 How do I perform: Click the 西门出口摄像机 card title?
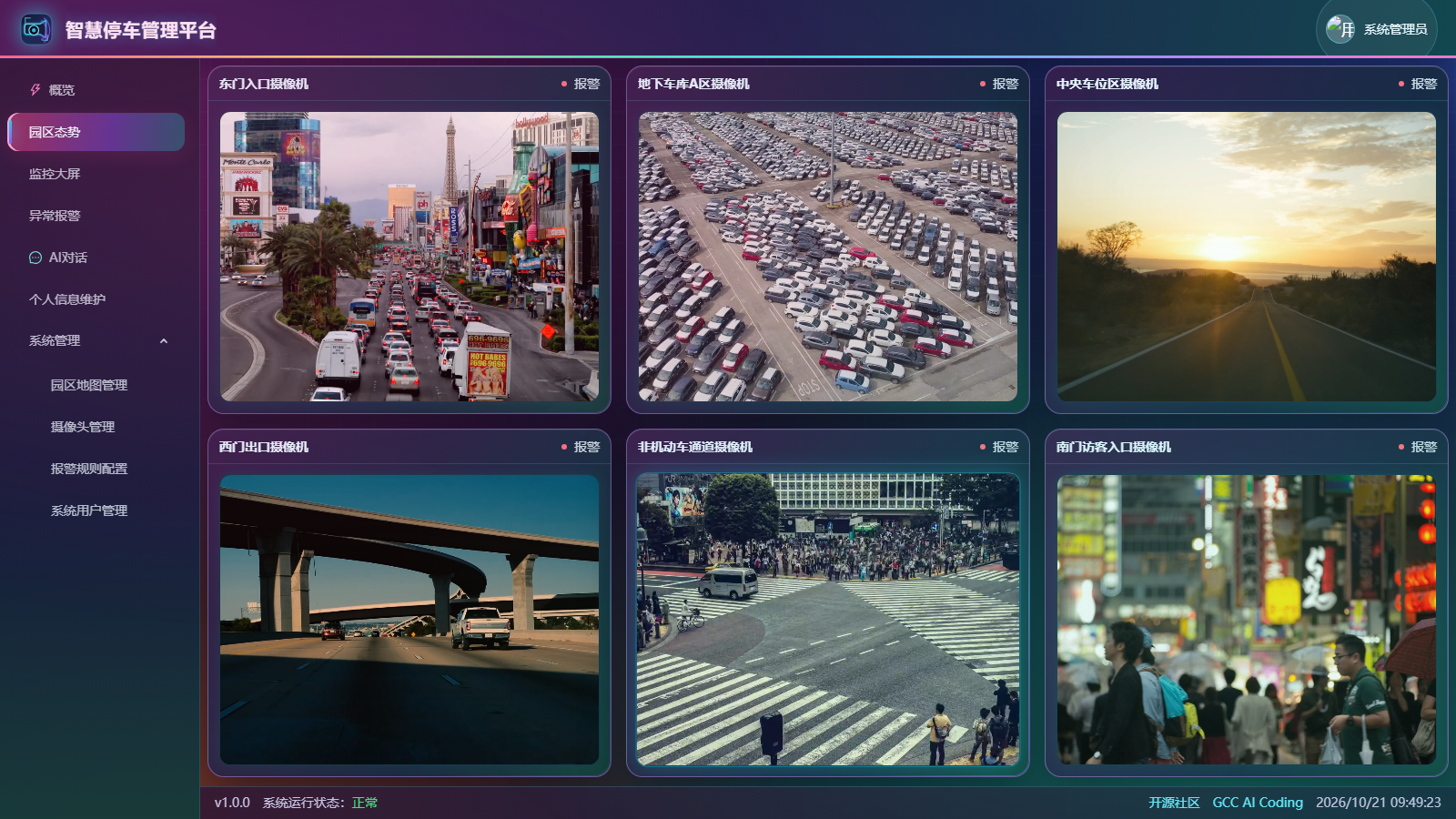click(264, 447)
